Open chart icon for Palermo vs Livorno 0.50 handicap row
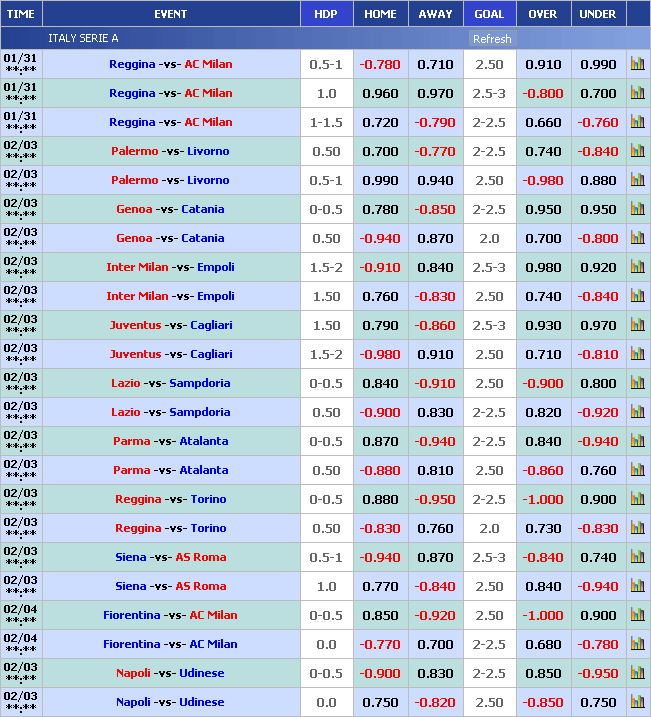The image size is (651, 717). [x=637, y=151]
